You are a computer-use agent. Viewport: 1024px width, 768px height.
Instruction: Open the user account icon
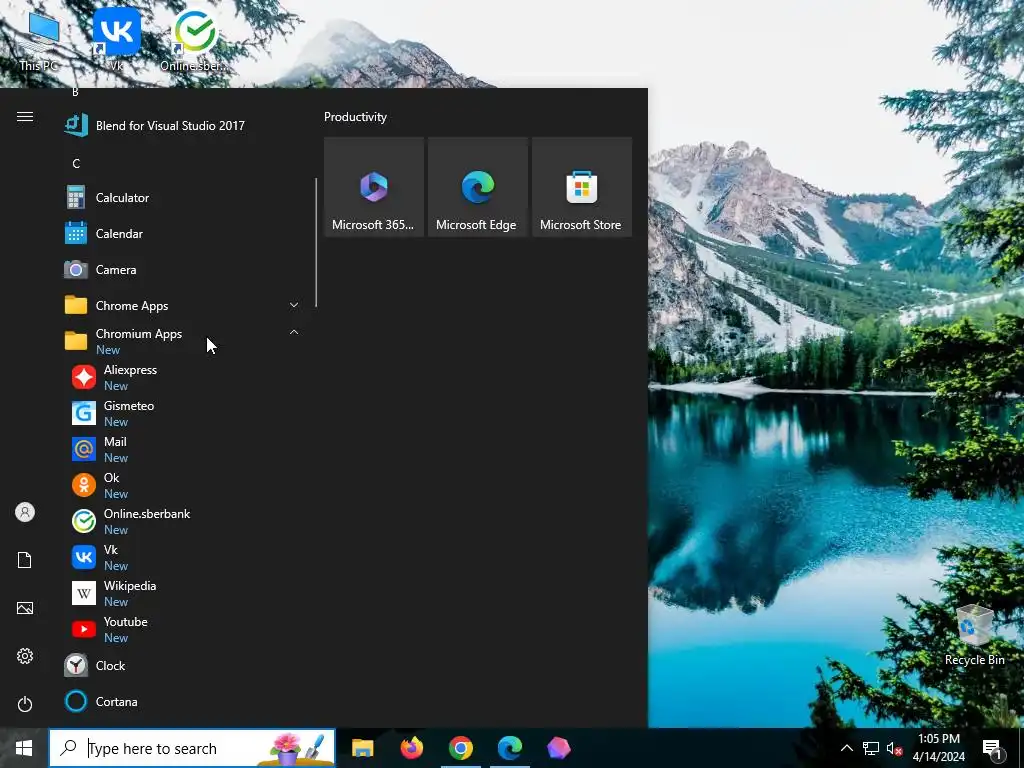pos(25,512)
